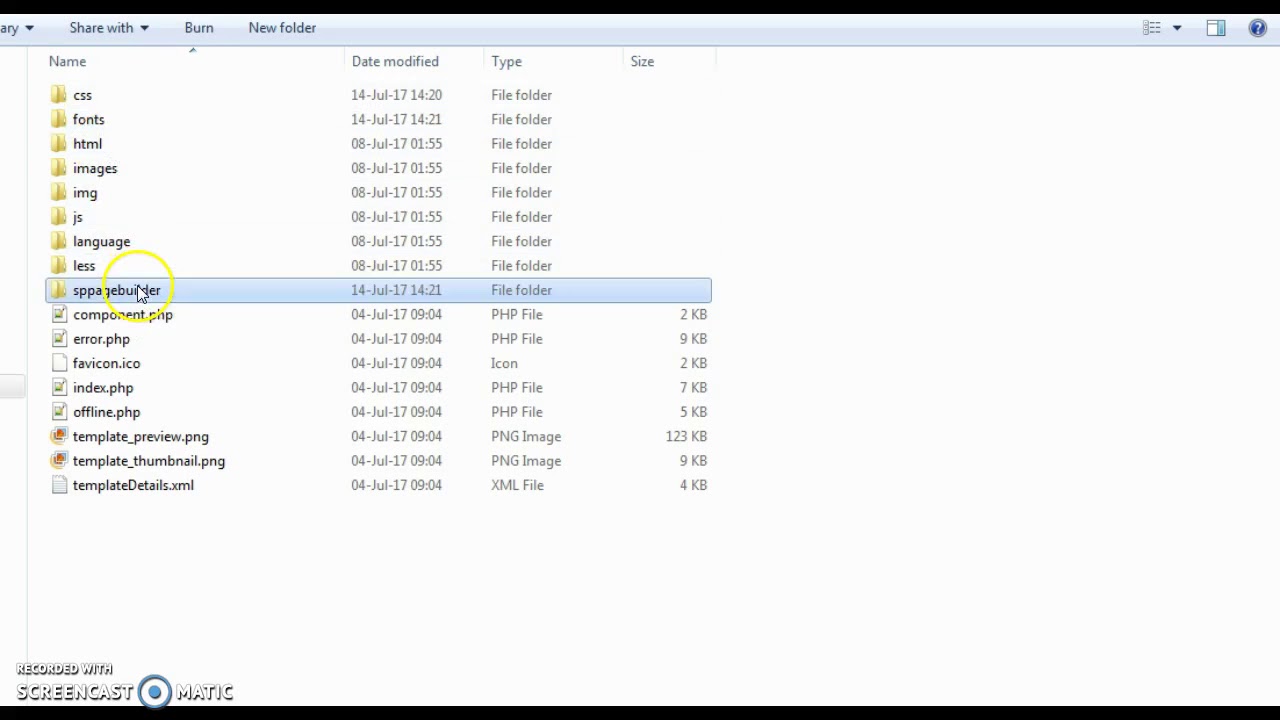This screenshot has width=1280, height=720.
Task: Click the img folder icon
Action: 59,192
